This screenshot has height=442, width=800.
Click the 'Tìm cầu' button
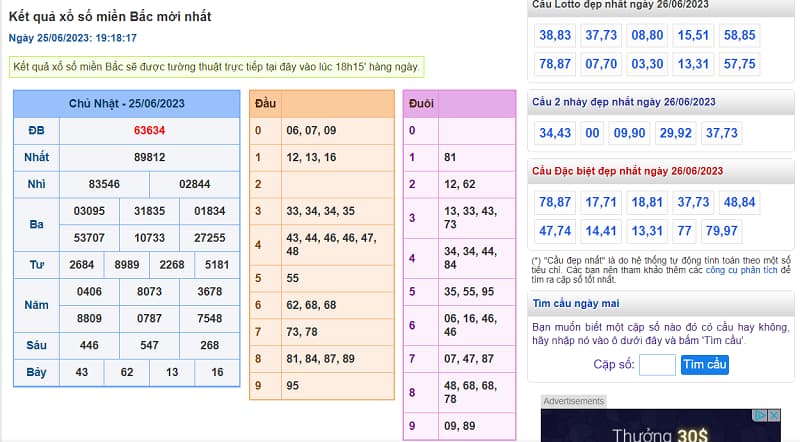tap(704, 365)
